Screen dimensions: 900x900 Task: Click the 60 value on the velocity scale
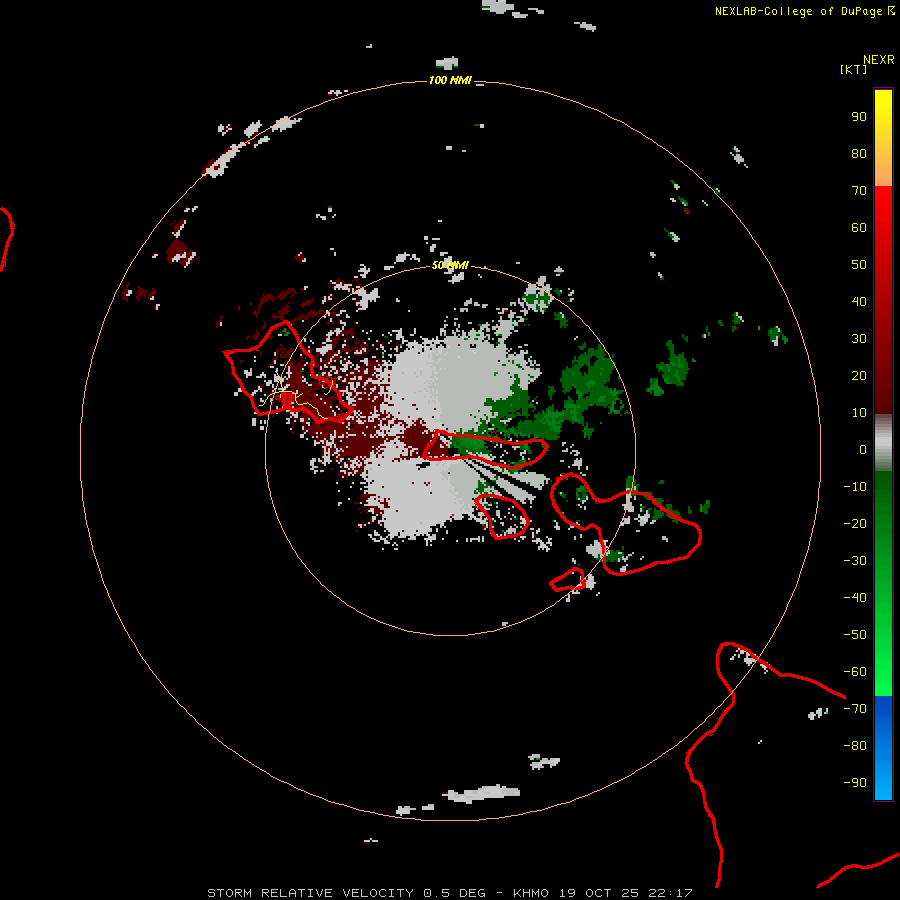[859, 228]
